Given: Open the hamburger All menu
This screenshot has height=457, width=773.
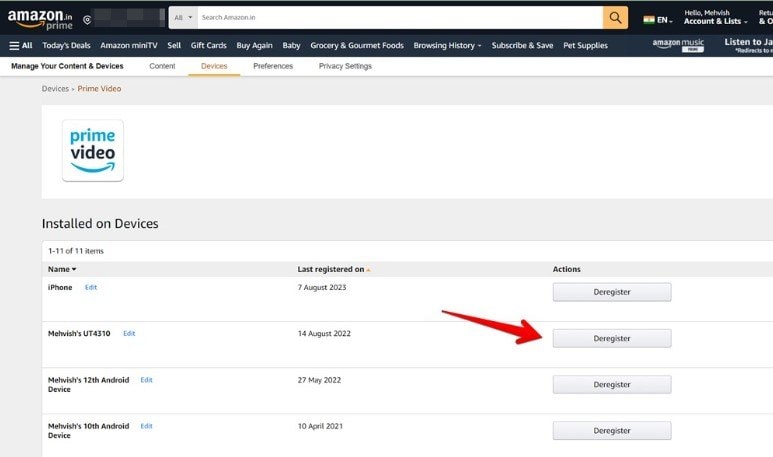Looking at the screenshot, I should pos(20,45).
